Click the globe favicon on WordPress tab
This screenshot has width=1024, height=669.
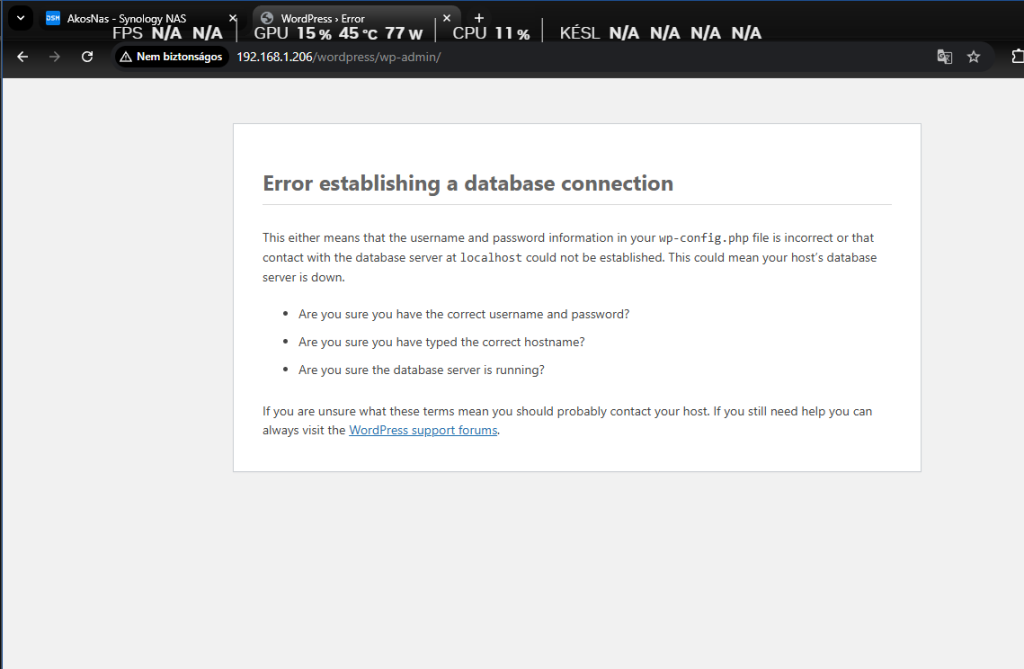pos(267,18)
